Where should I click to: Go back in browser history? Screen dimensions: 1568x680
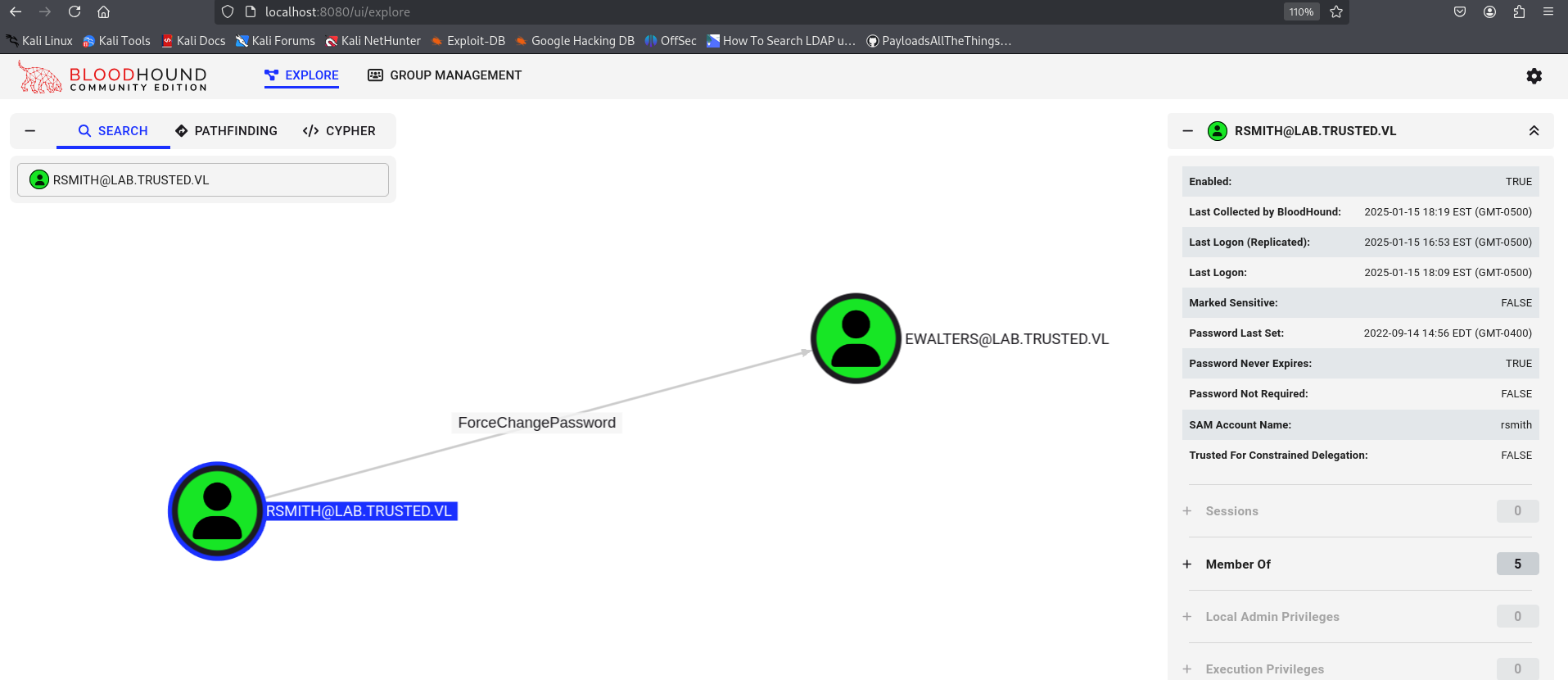tap(16, 11)
